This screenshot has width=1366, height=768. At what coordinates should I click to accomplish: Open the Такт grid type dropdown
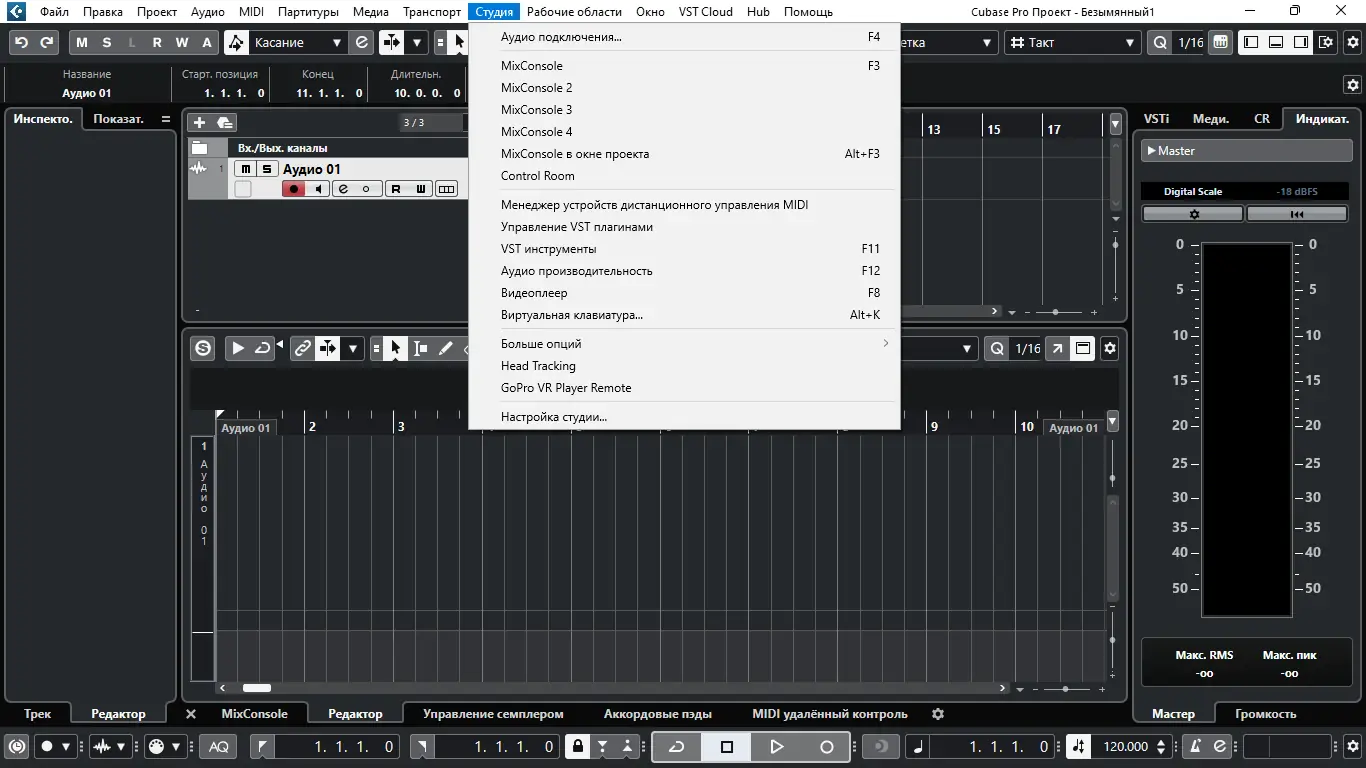[1073, 42]
